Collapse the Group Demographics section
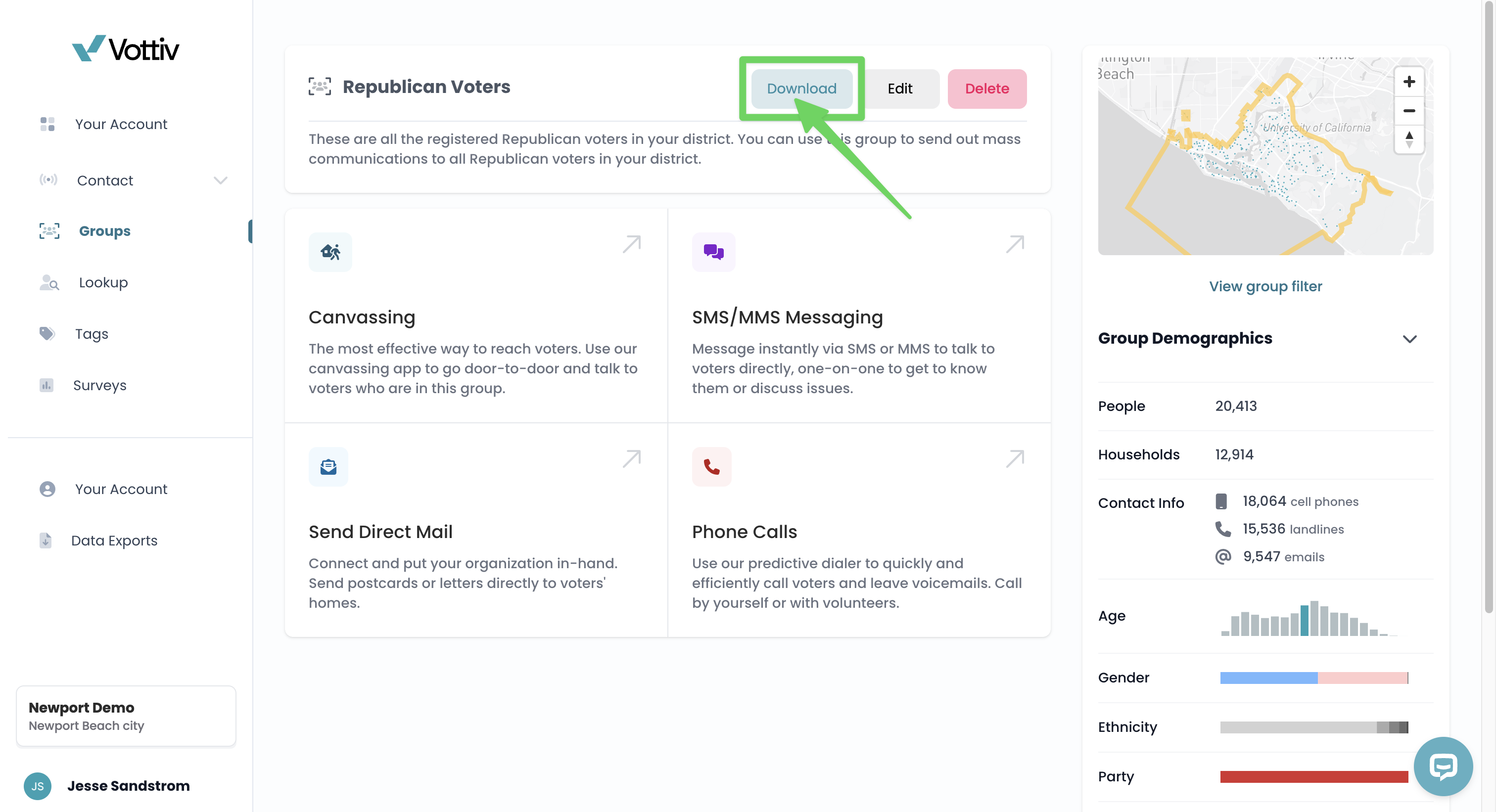Viewport: 1496px width, 812px height. [x=1409, y=339]
